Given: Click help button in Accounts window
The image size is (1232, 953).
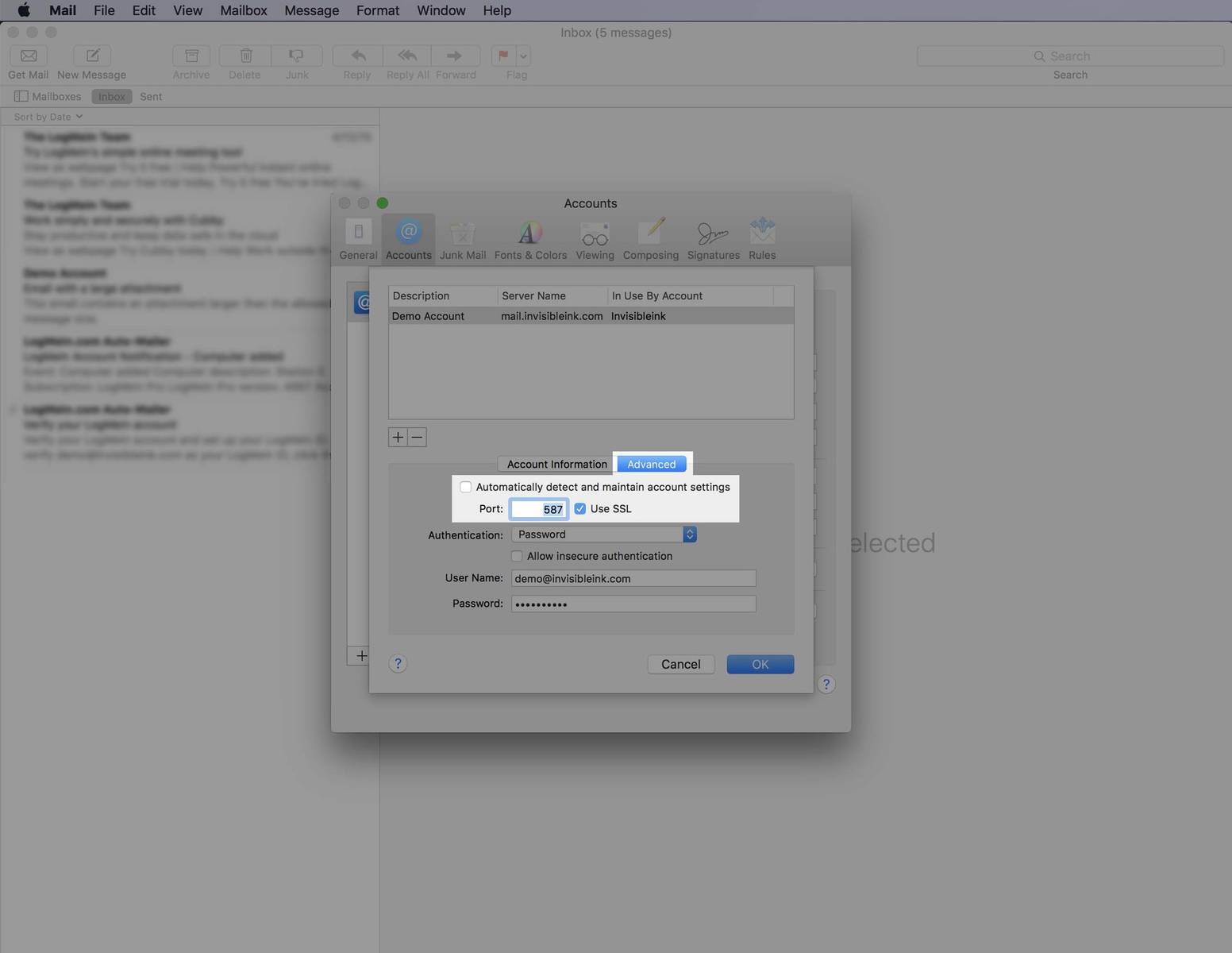Looking at the screenshot, I should pyautogui.click(x=826, y=684).
